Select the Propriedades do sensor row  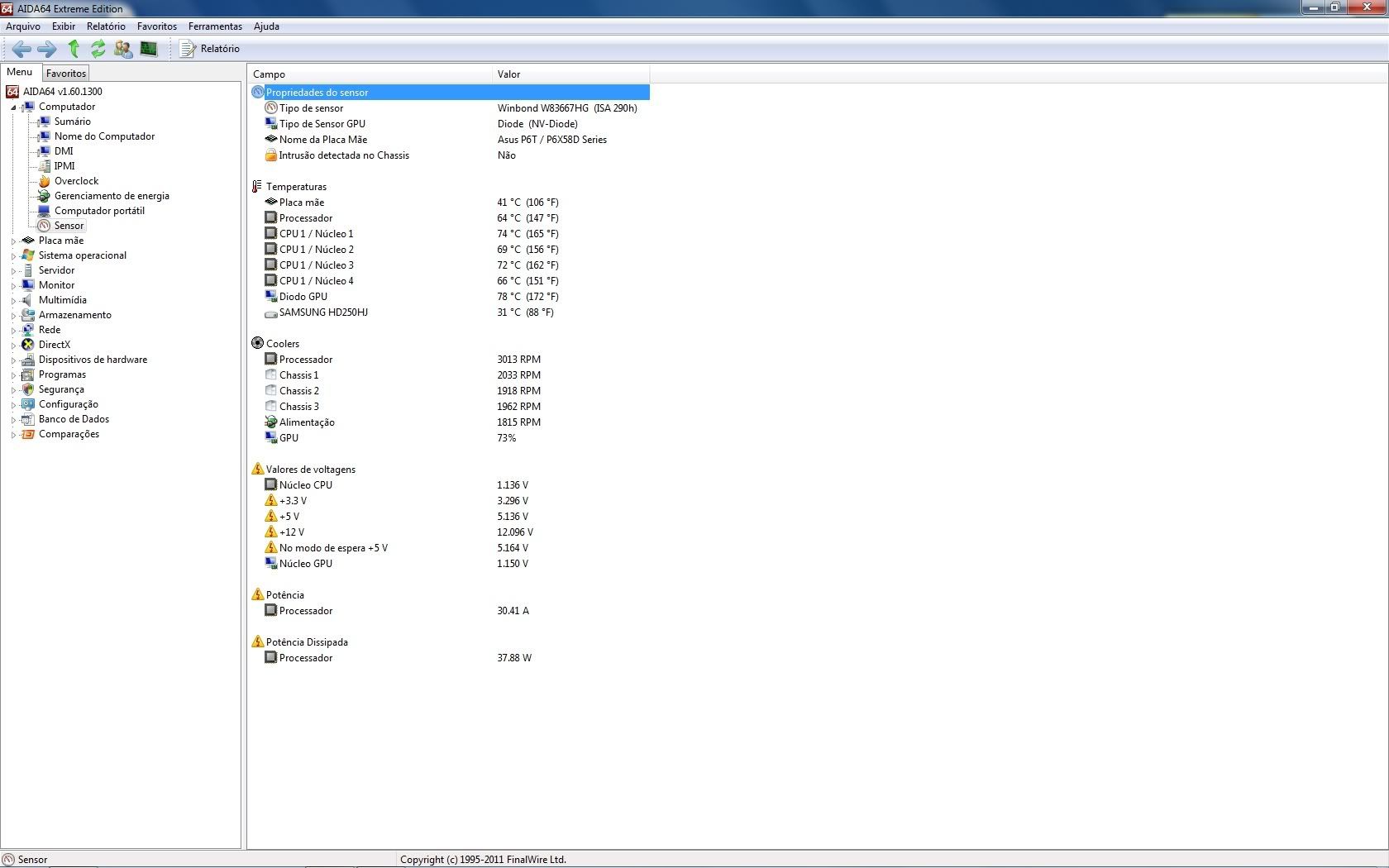pos(450,93)
